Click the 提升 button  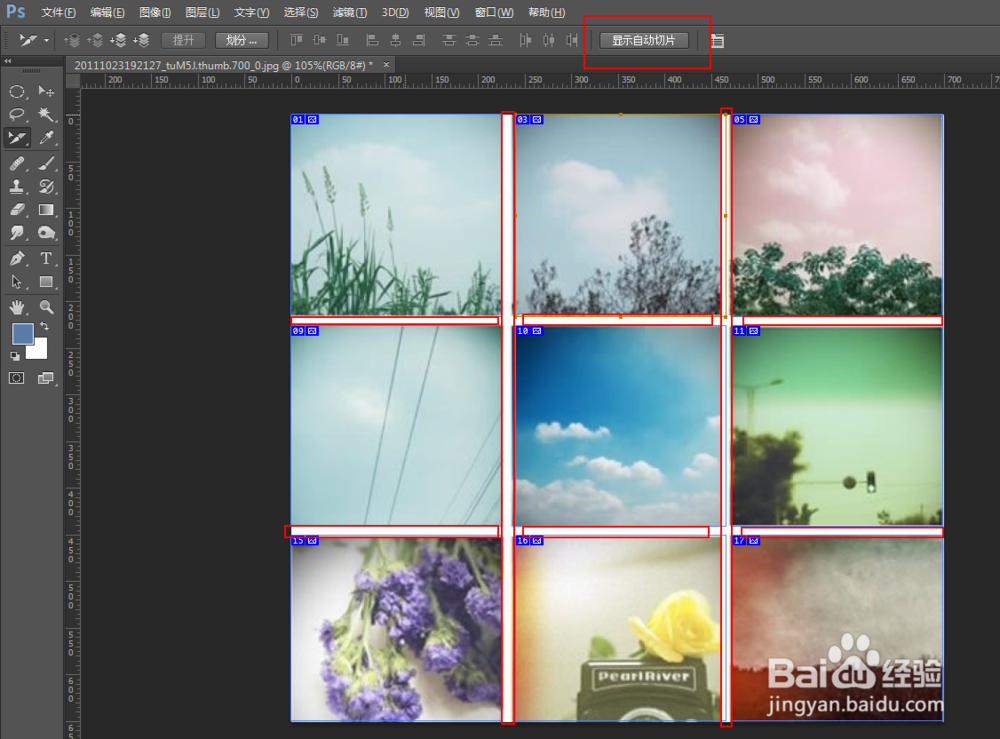[183, 41]
